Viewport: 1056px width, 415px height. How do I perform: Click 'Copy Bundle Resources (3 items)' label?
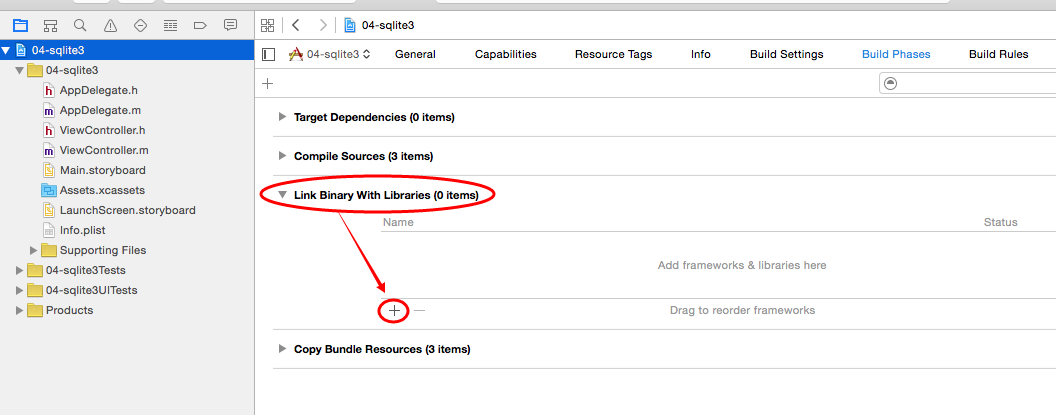[x=382, y=349]
